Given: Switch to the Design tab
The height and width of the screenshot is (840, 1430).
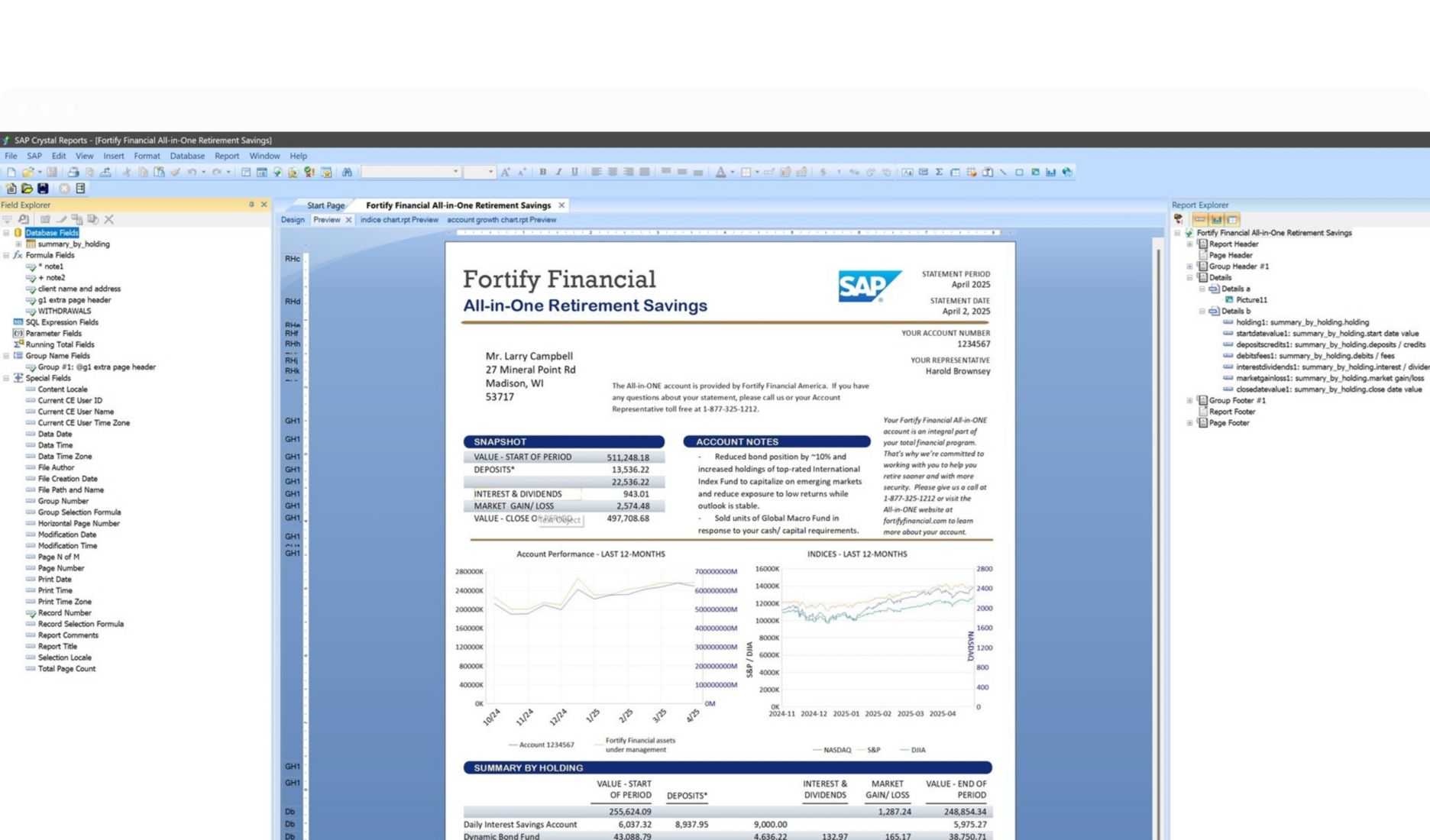Looking at the screenshot, I should [x=293, y=220].
